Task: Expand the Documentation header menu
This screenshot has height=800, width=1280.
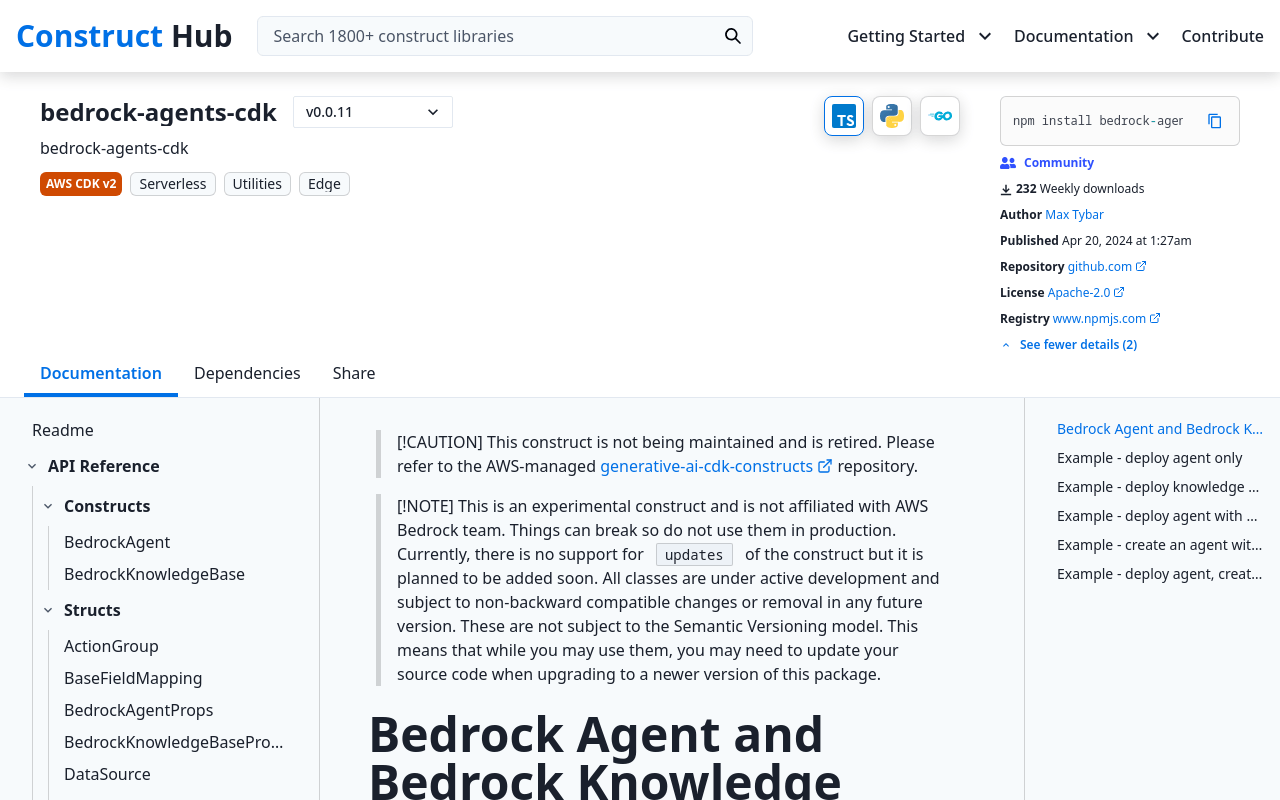Action: [x=1087, y=36]
